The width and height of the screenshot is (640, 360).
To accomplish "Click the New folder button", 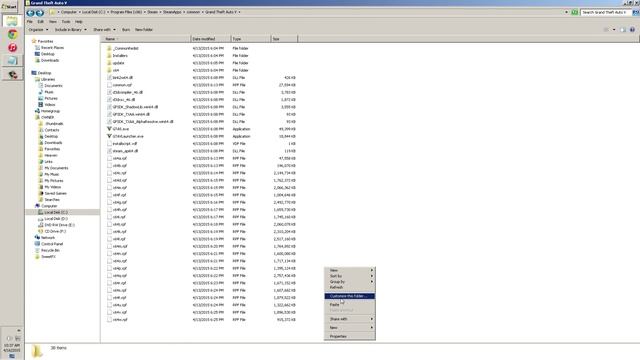I will 144,30.
